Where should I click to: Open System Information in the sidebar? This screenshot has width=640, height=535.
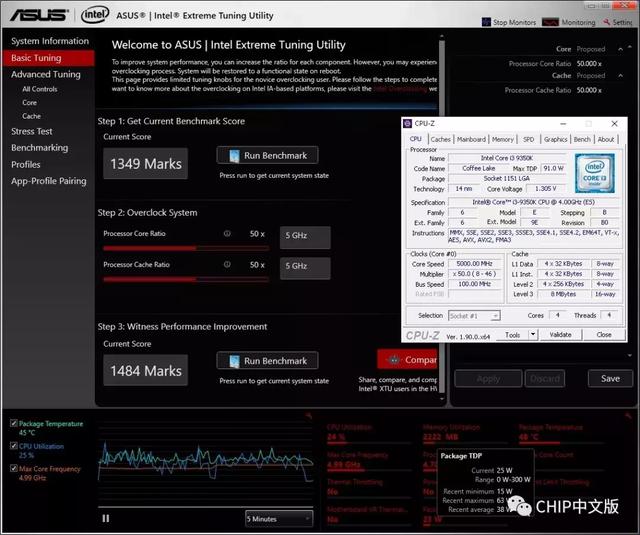(x=50, y=41)
